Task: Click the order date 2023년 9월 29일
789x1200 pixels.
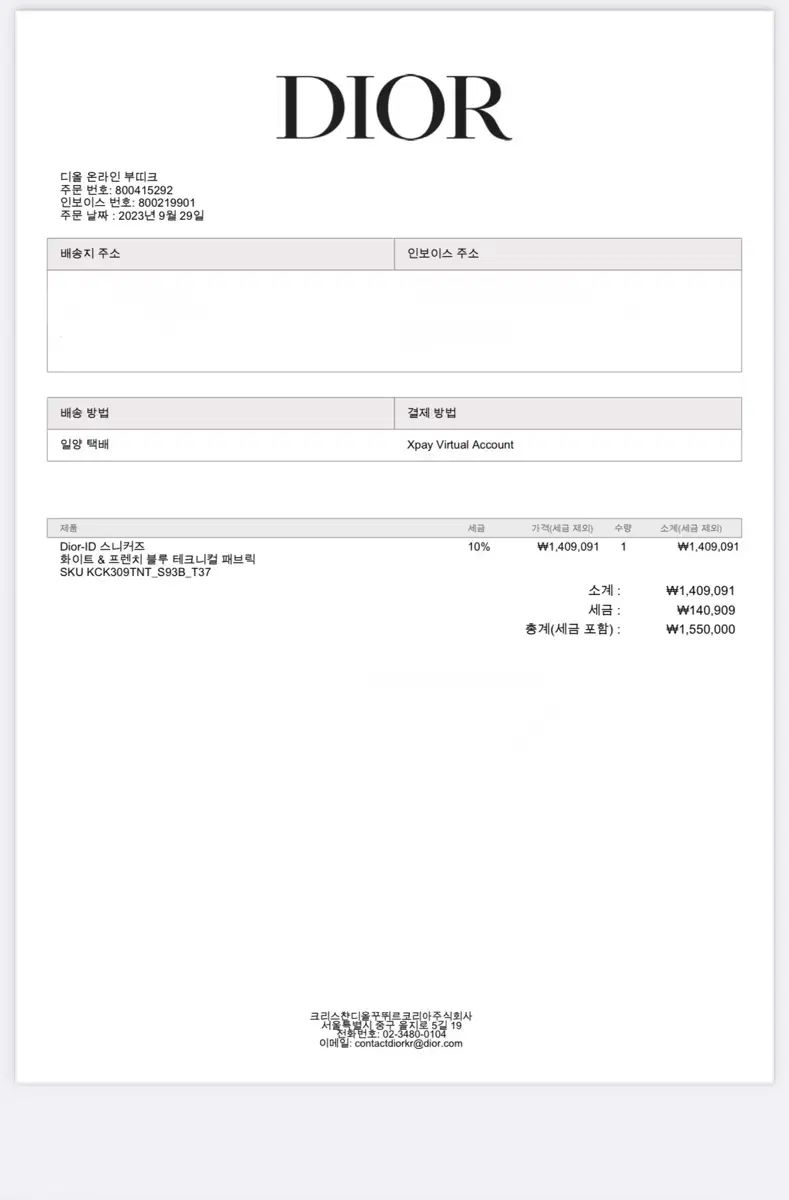Action: [160, 215]
